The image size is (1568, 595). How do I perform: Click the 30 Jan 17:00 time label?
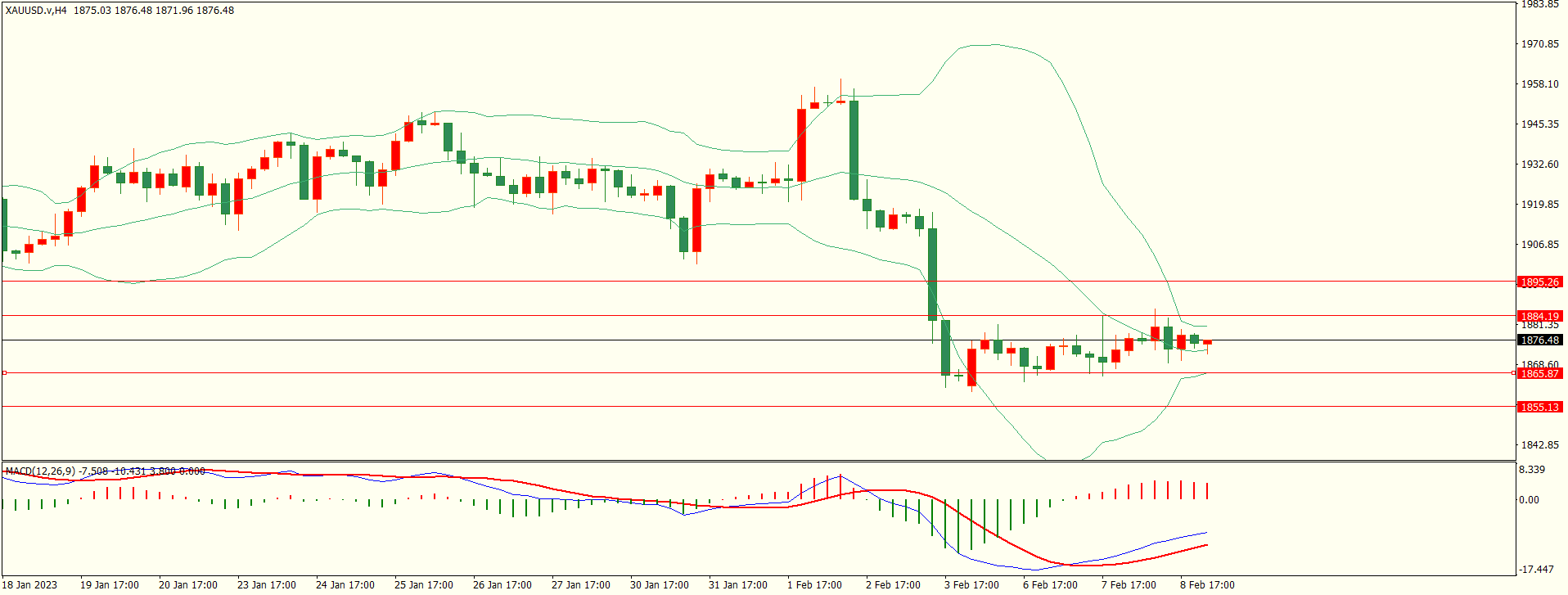pyautogui.click(x=660, y=585)
